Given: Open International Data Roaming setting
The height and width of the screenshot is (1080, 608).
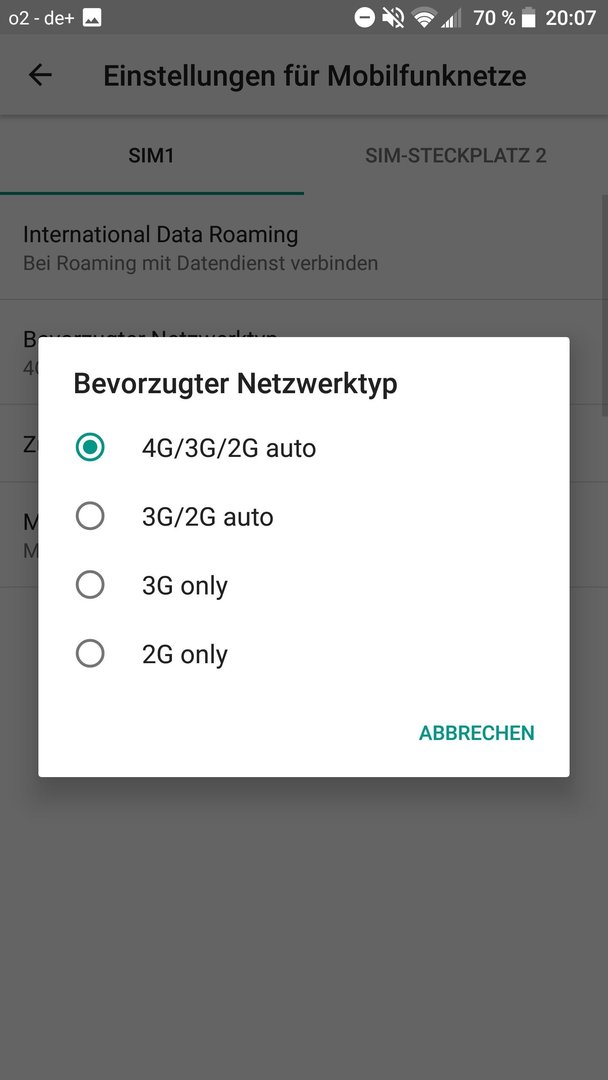Looking at the screenshot, I should click(304, 247).
